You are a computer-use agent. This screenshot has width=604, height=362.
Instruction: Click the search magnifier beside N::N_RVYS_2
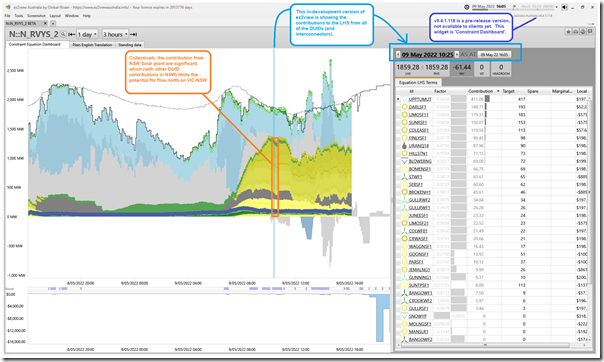tap(64, 34)
